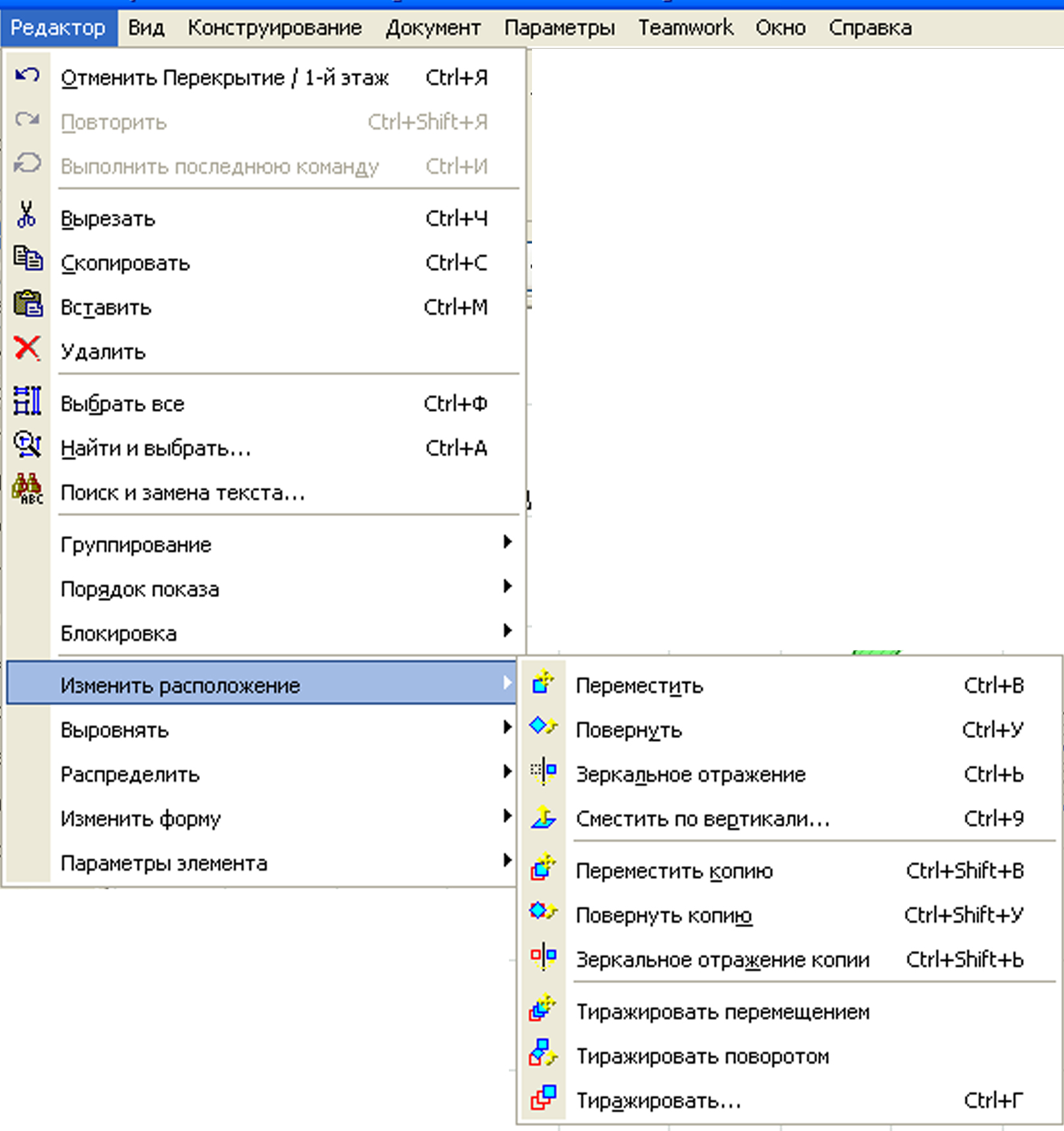Select Повернуть копию in submenu
The height and width of the screenshot is (1131, 1064).
click(791, 915)
